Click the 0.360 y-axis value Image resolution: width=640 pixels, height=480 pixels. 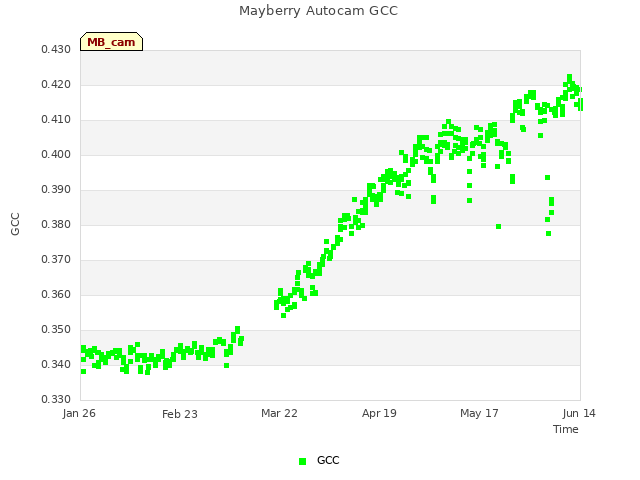[56, 295]
